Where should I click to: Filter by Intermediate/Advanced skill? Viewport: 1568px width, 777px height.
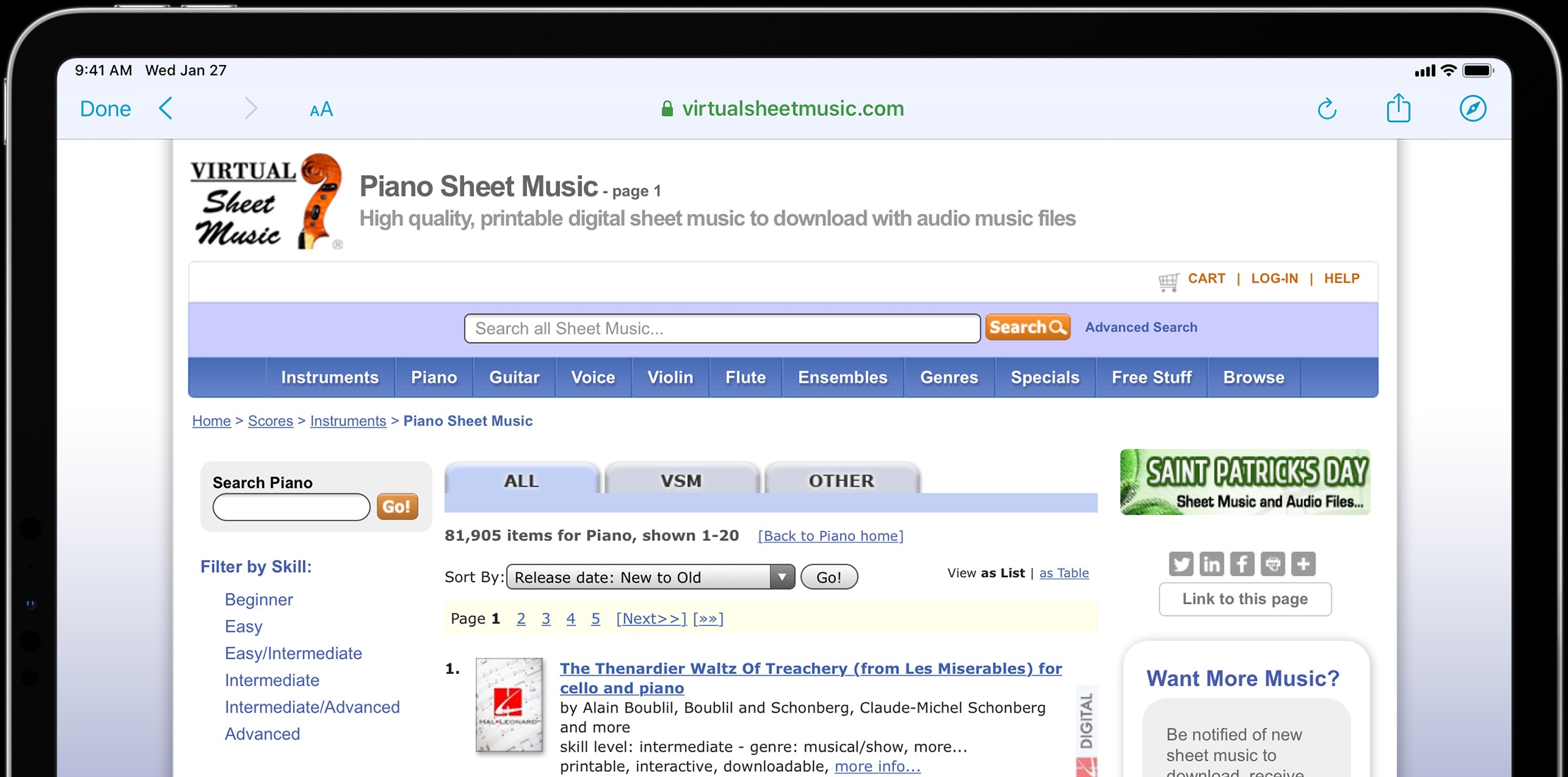click(312, 707)
